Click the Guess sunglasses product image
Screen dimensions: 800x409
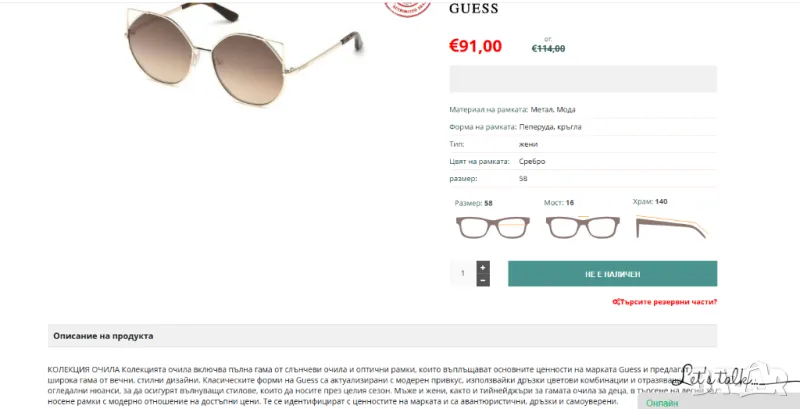point(244,53)
